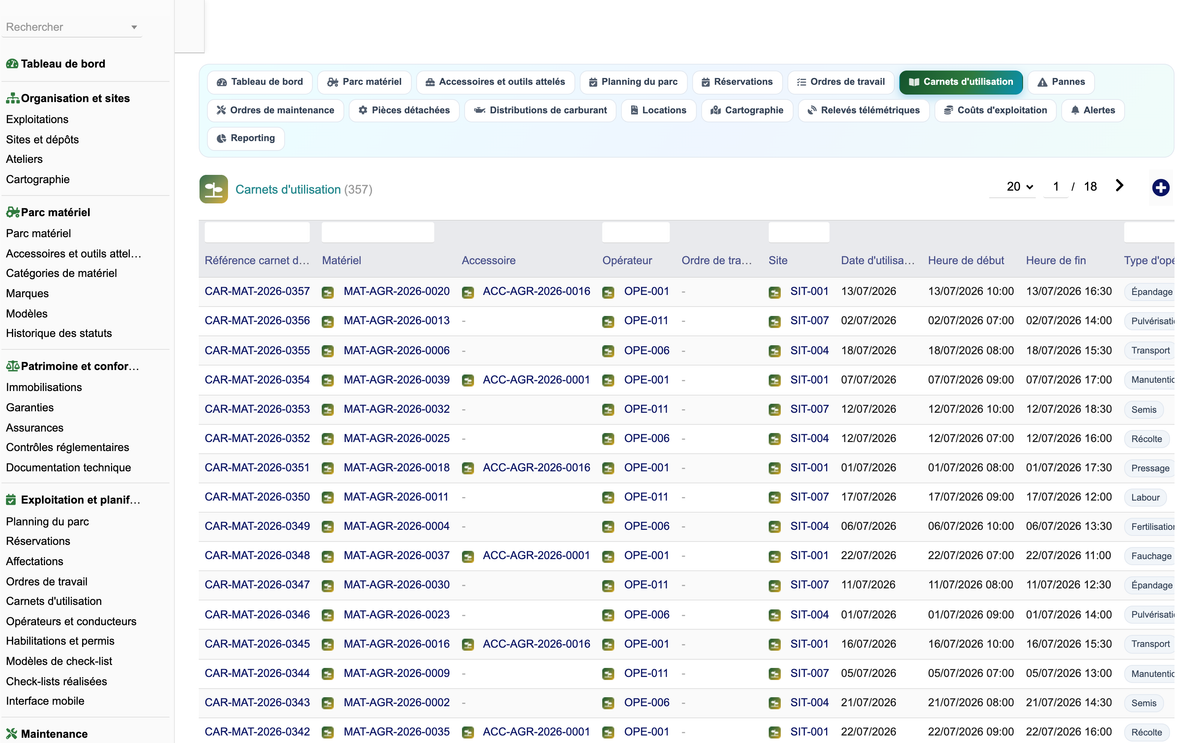
Task: Switch to the Relevés télémétriques tab
Action: point(864,110)
